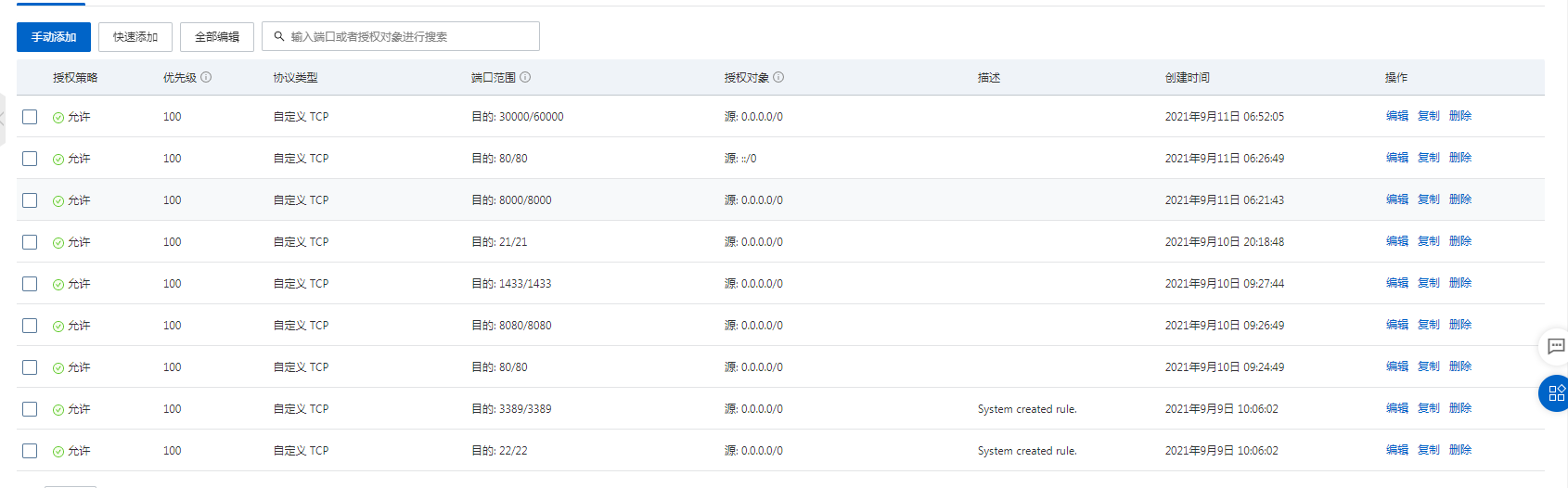Click the 手动添加 button

54,37
